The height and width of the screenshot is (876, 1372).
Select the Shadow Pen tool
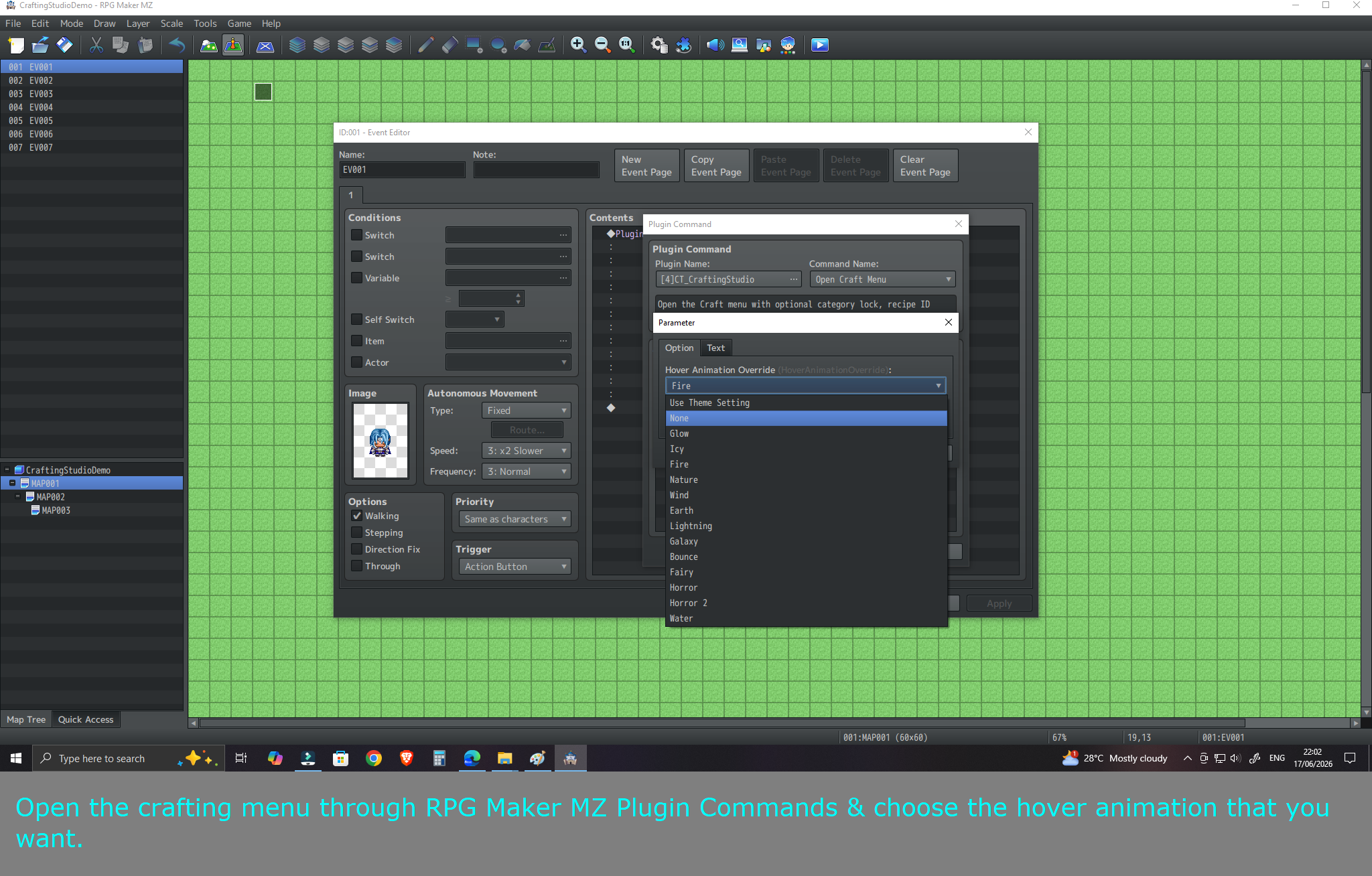point(547,45)
